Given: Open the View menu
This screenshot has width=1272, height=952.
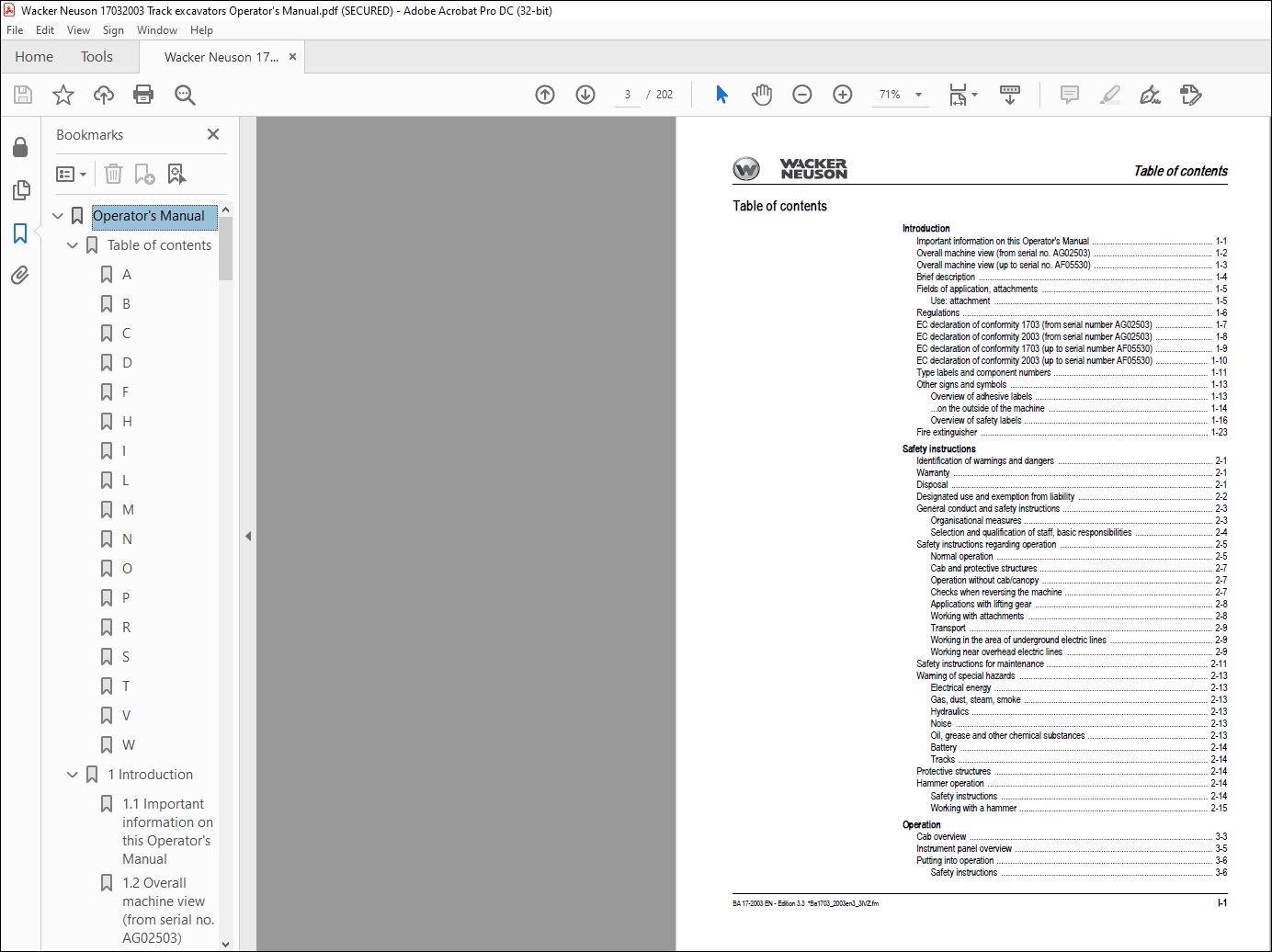Looking at the screenshot, I should tap(79, 29).
